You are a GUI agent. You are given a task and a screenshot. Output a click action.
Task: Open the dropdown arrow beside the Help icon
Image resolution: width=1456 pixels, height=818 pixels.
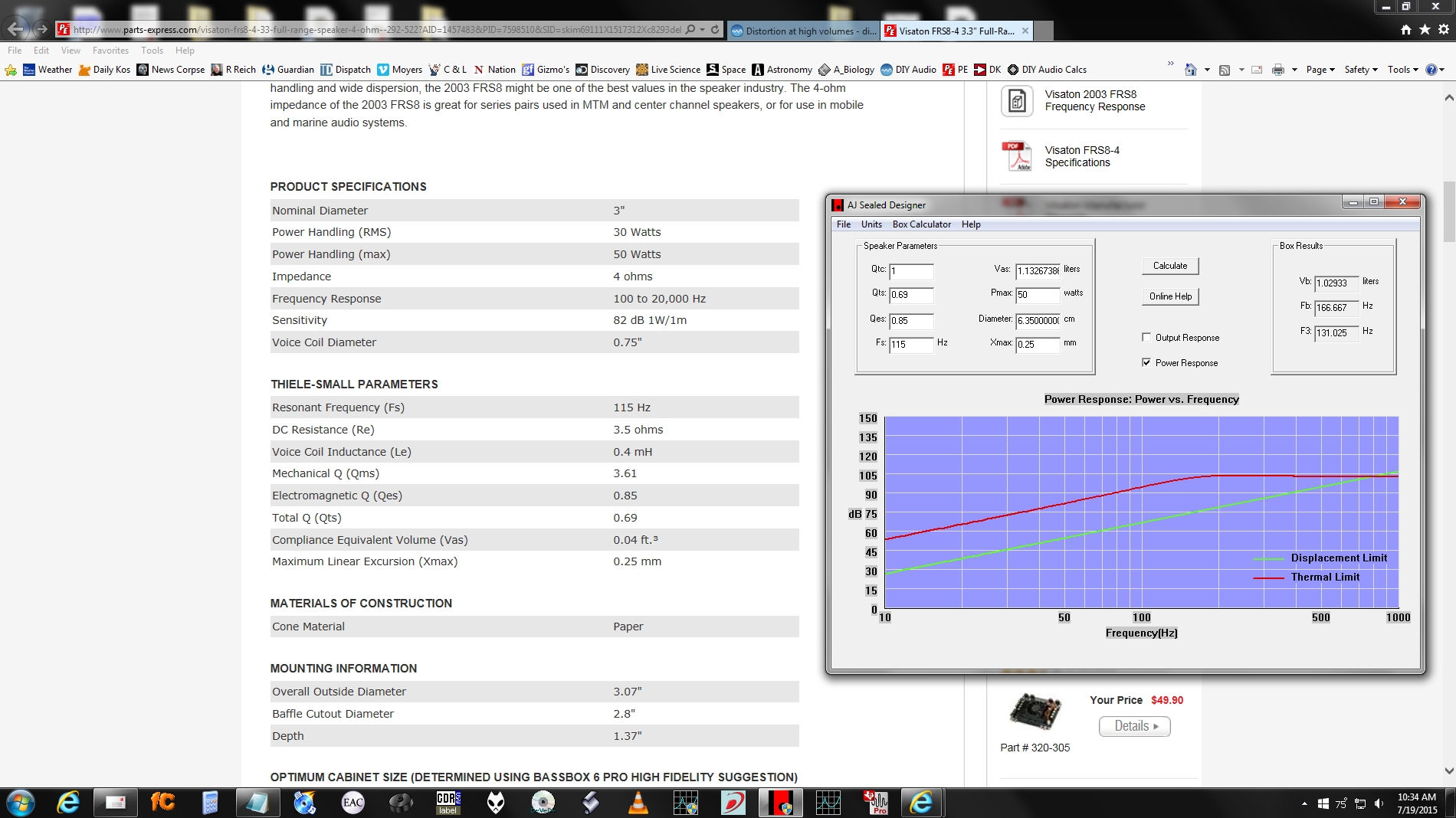1442,70
